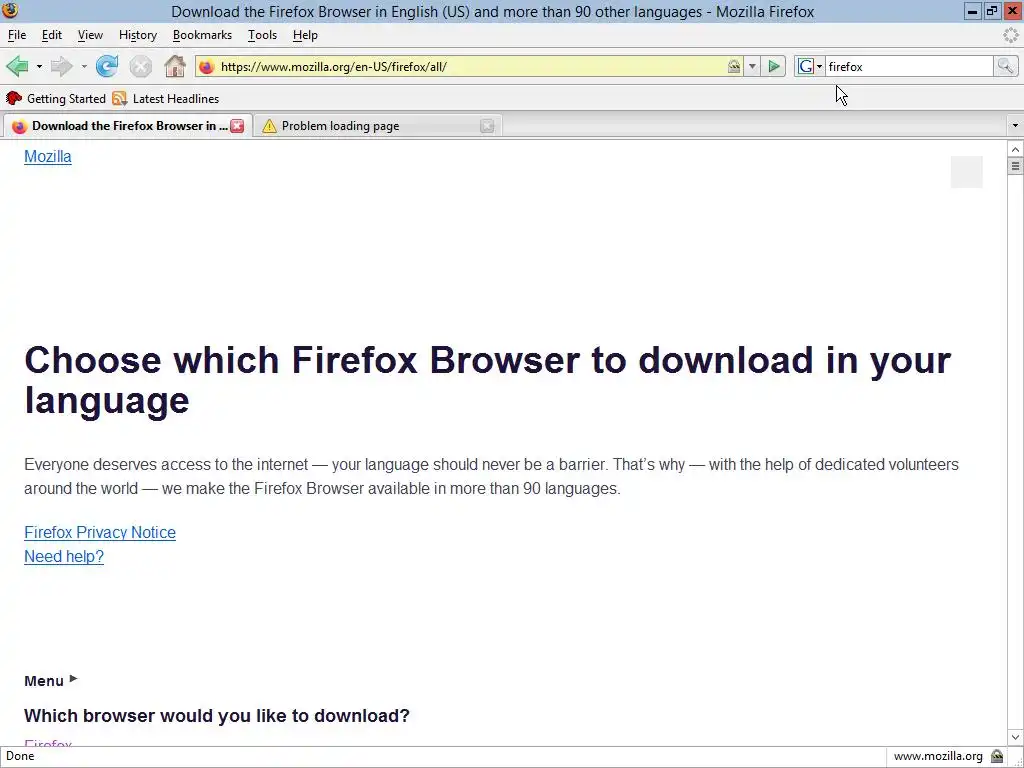
Task: Click the green Go button
Action: pyautogui.click(x=774, y=67)
